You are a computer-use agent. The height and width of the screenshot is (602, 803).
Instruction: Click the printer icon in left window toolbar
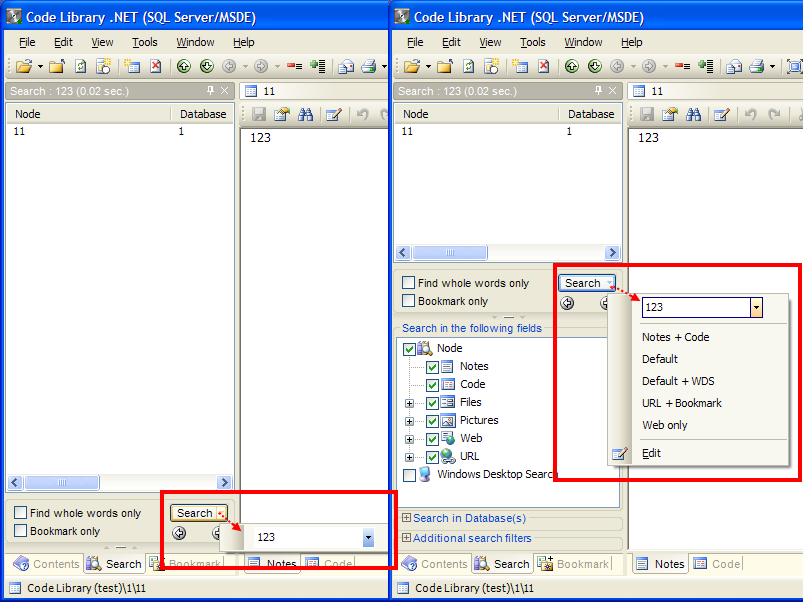tap(369, 66)
